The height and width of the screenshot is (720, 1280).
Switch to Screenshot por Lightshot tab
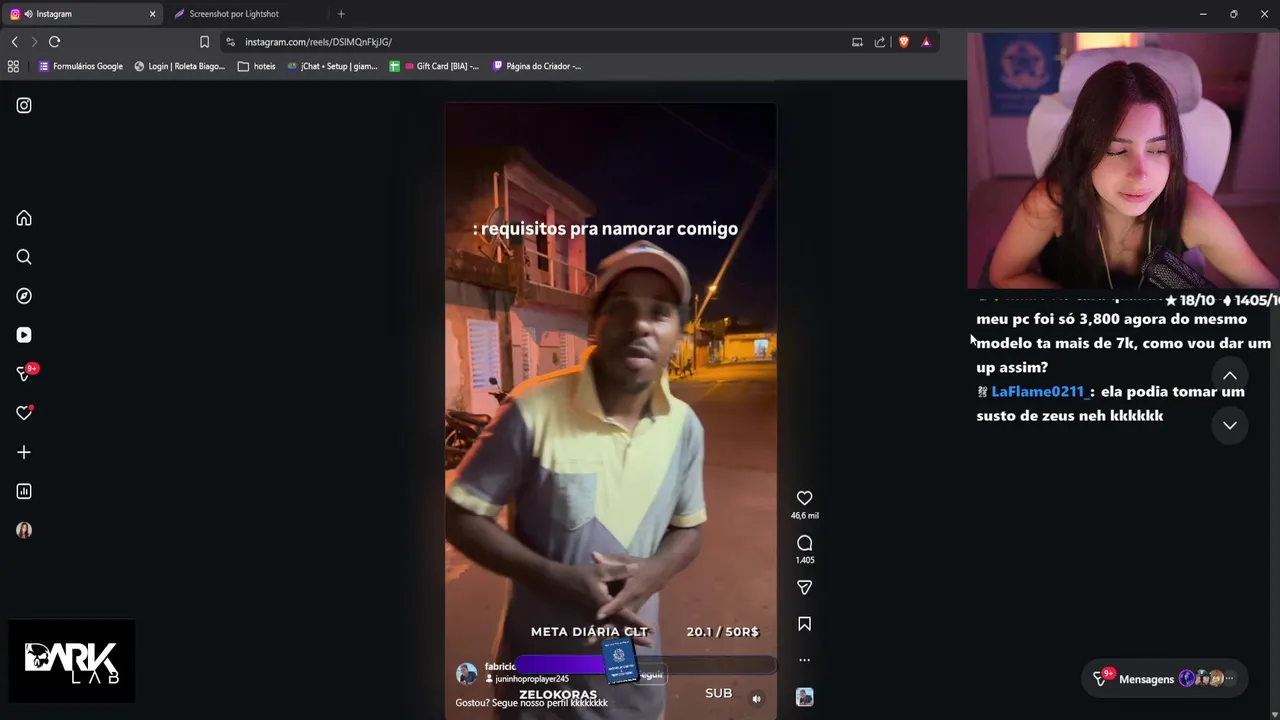tap(234, 14)
